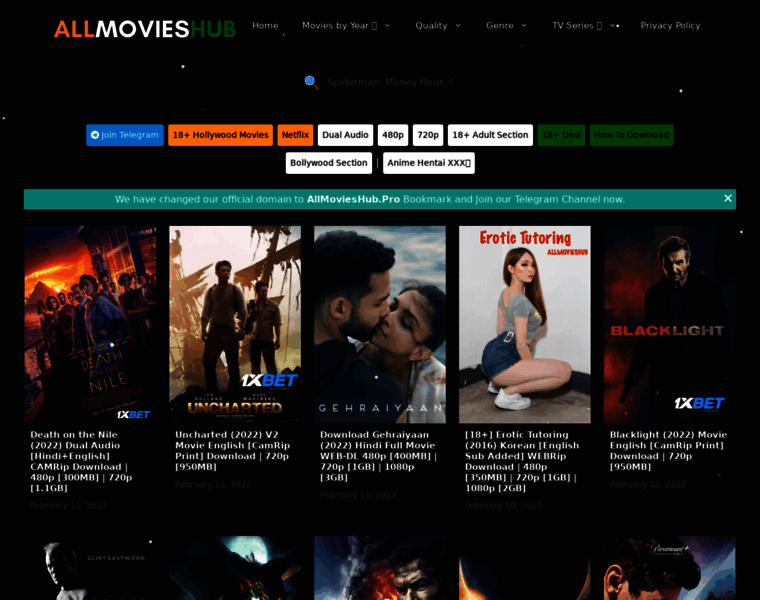Follow the AllMoviesHub.Pro link in banner

click(x=353, y=199)
